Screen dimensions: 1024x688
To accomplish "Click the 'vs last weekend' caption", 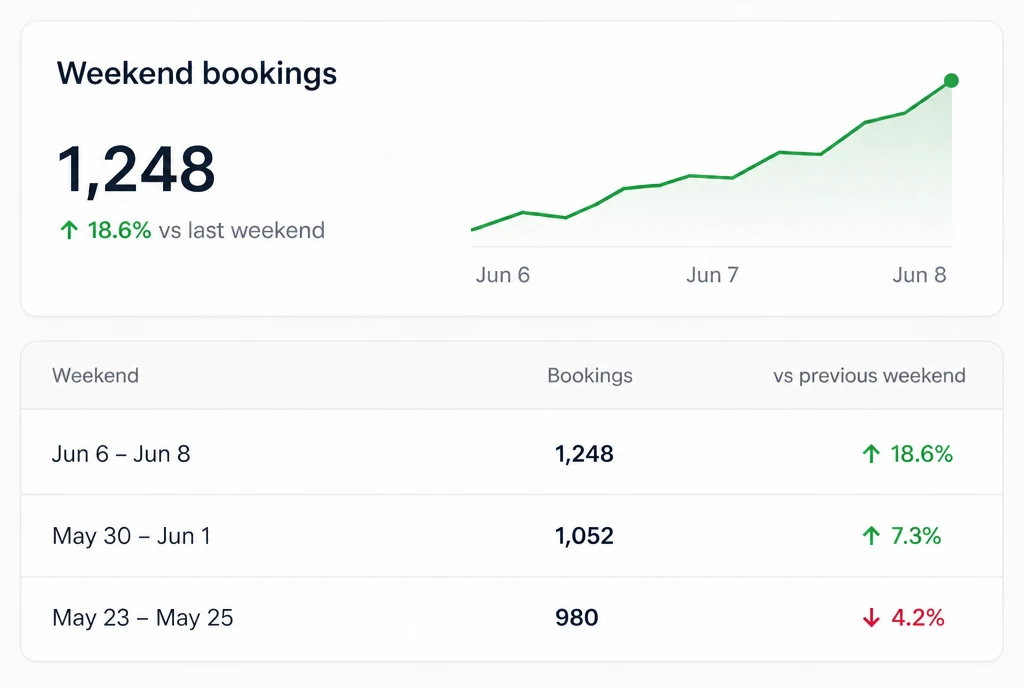I will [x=242, y=230].
